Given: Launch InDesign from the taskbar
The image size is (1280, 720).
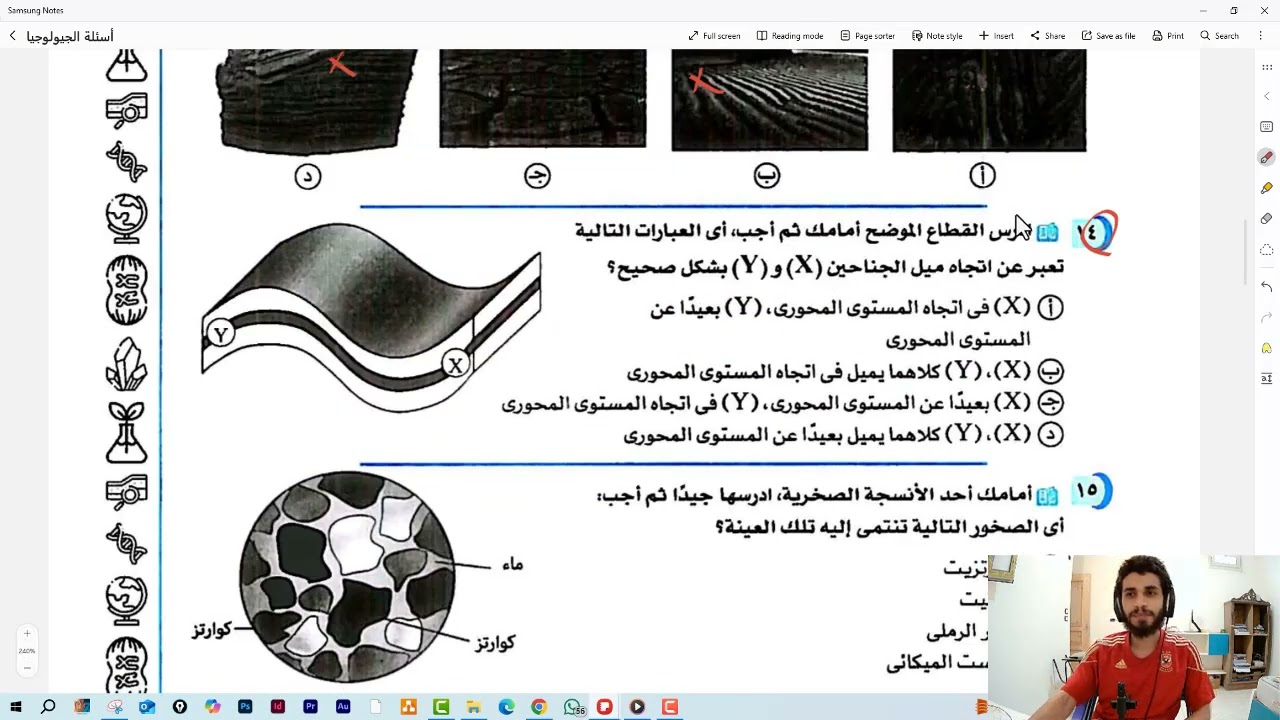Looking at the screenshot, I should pos(278,707).
